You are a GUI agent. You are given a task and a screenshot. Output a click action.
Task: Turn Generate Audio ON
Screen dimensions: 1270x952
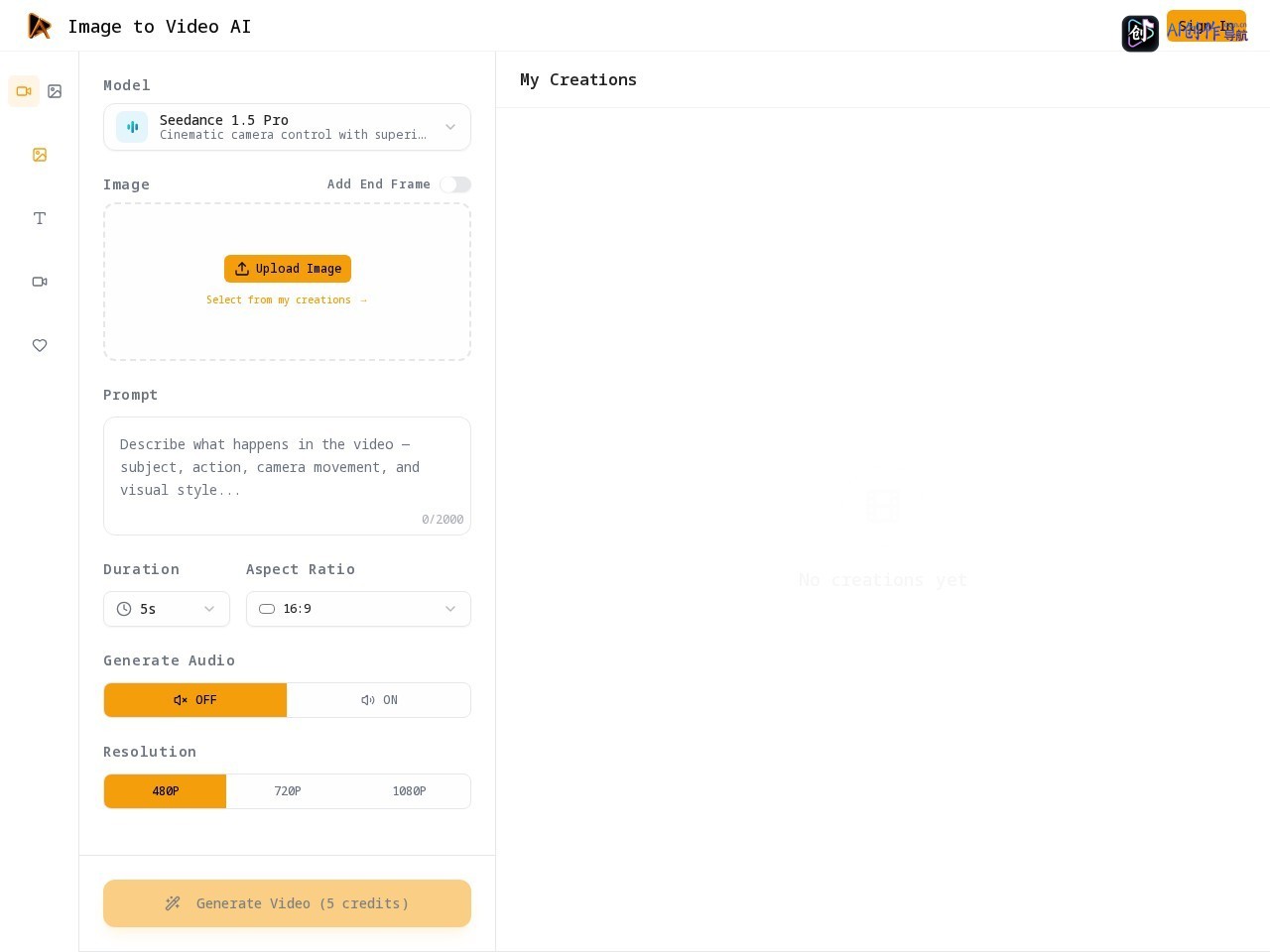pos(379,700)
